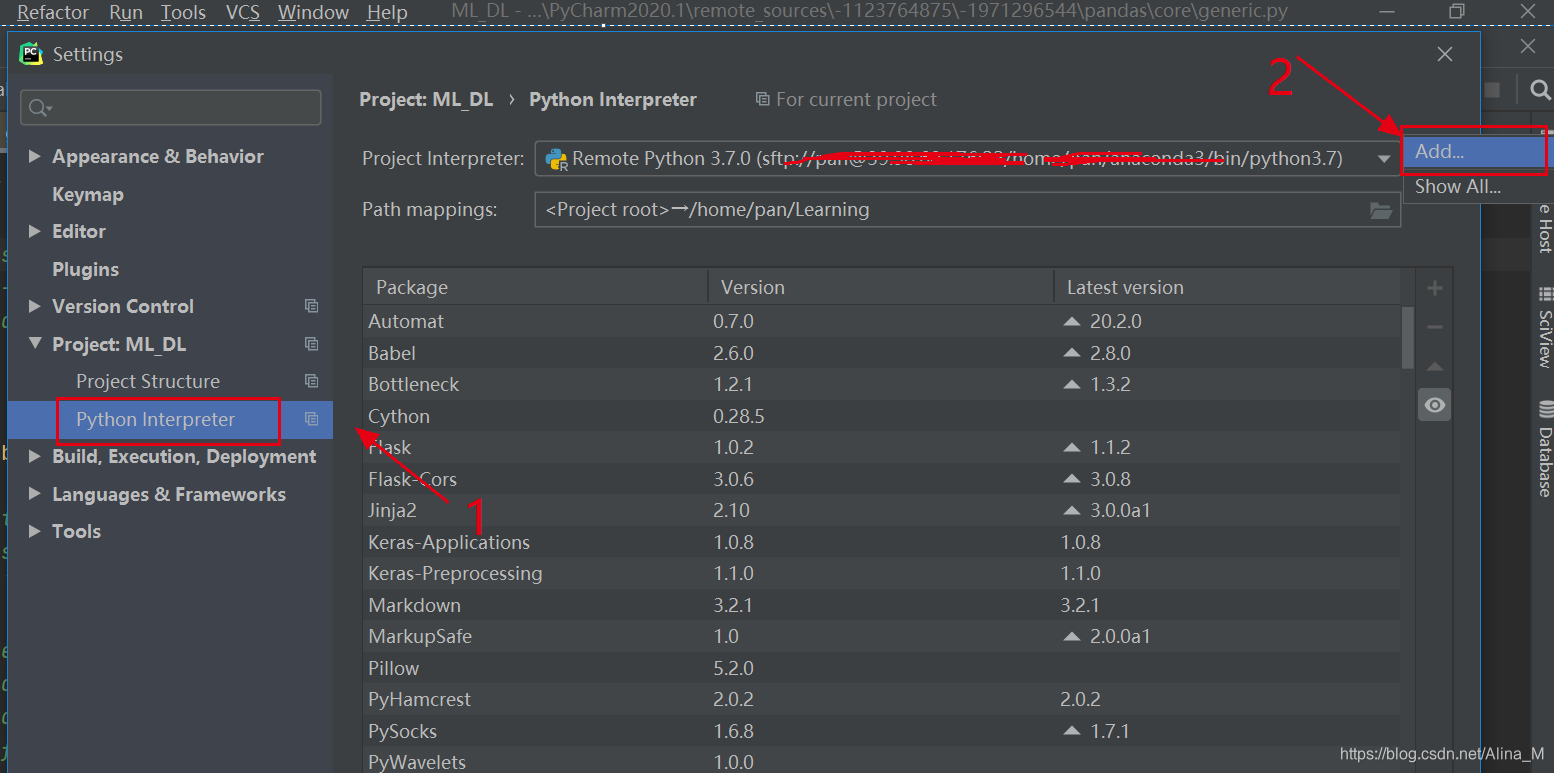Click the Path mappings text field
The image size is (1554, 773).
pos(967,210)
